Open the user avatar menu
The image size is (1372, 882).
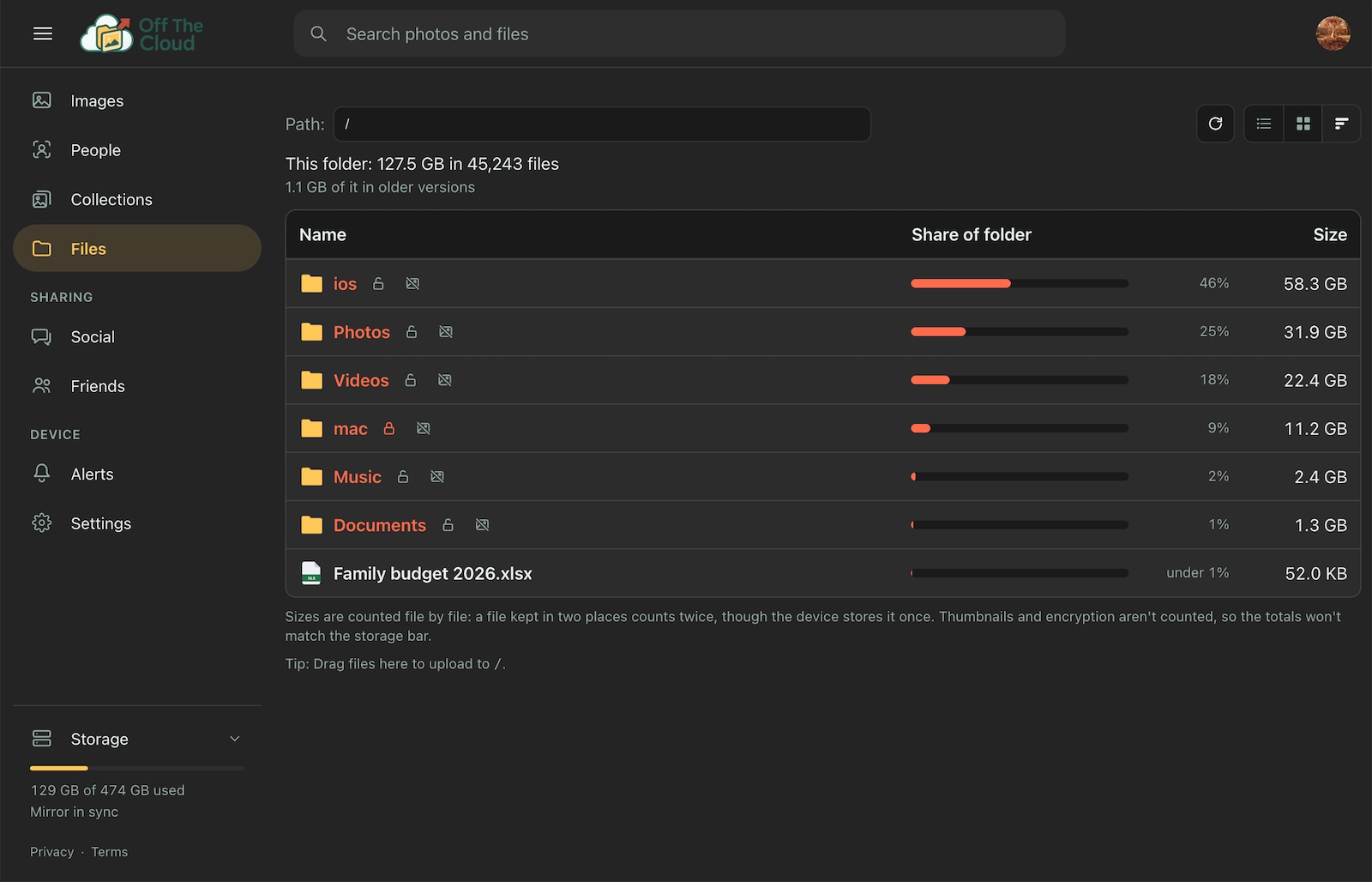coord(1333,33)
